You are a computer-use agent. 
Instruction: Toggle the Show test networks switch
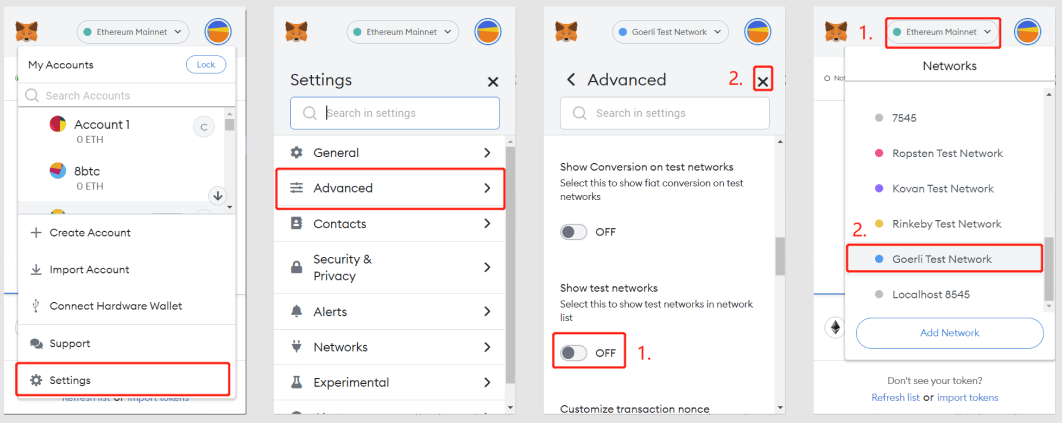tap(574, 353)
